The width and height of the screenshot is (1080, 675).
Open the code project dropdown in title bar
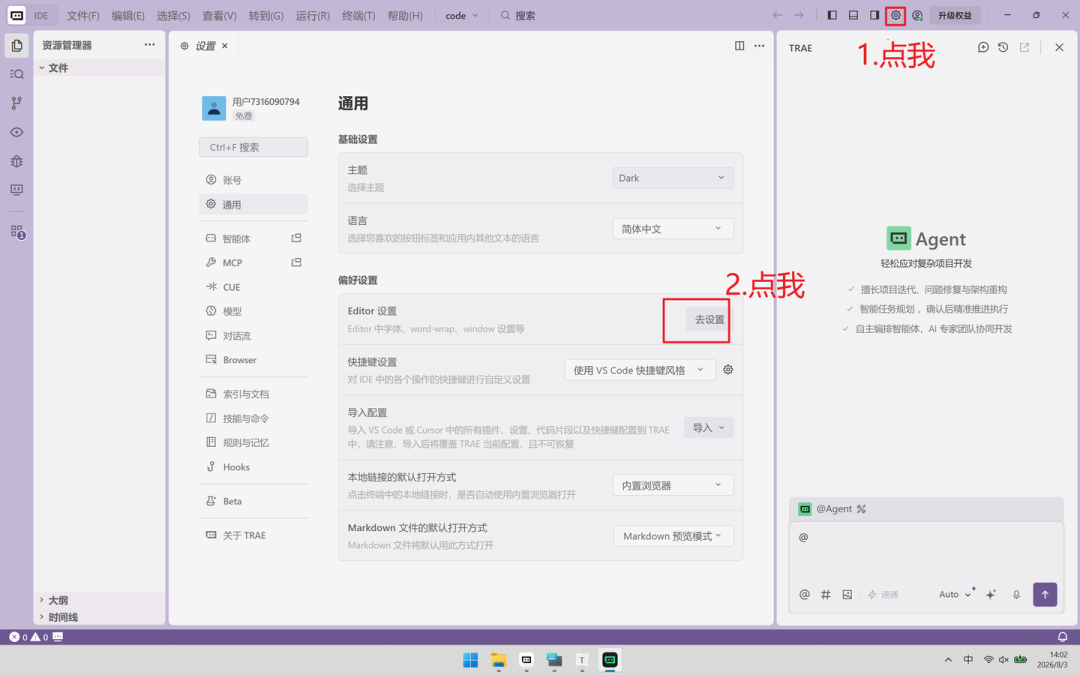pyautogui.click(x=461, y=15)
